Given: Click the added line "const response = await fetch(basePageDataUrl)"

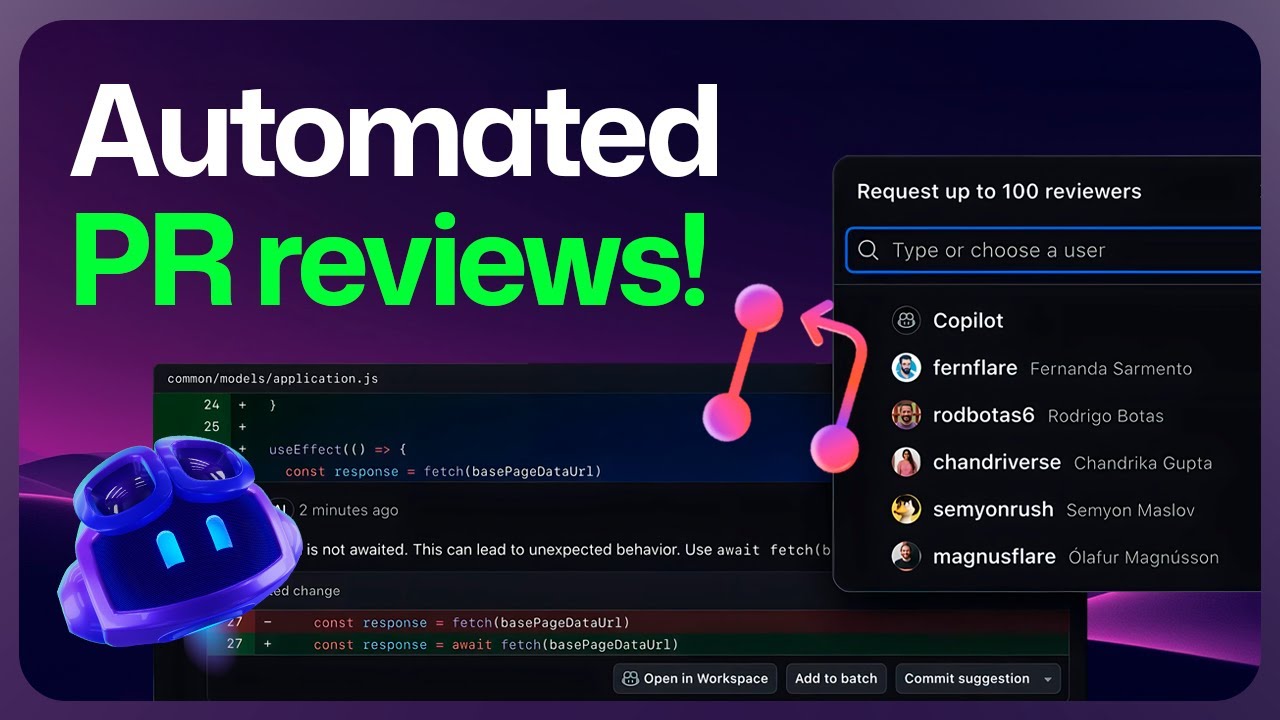Looking at the screenshot, I should pos(496,644).
